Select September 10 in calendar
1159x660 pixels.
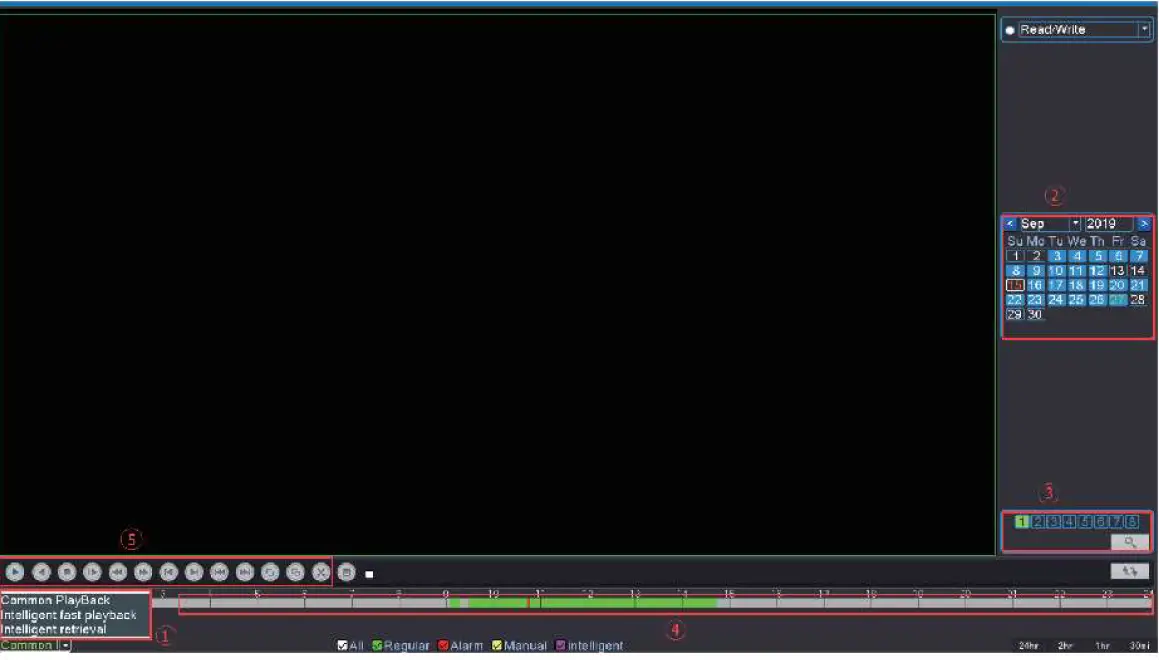pyautogui.click(x=1056, y=271)
